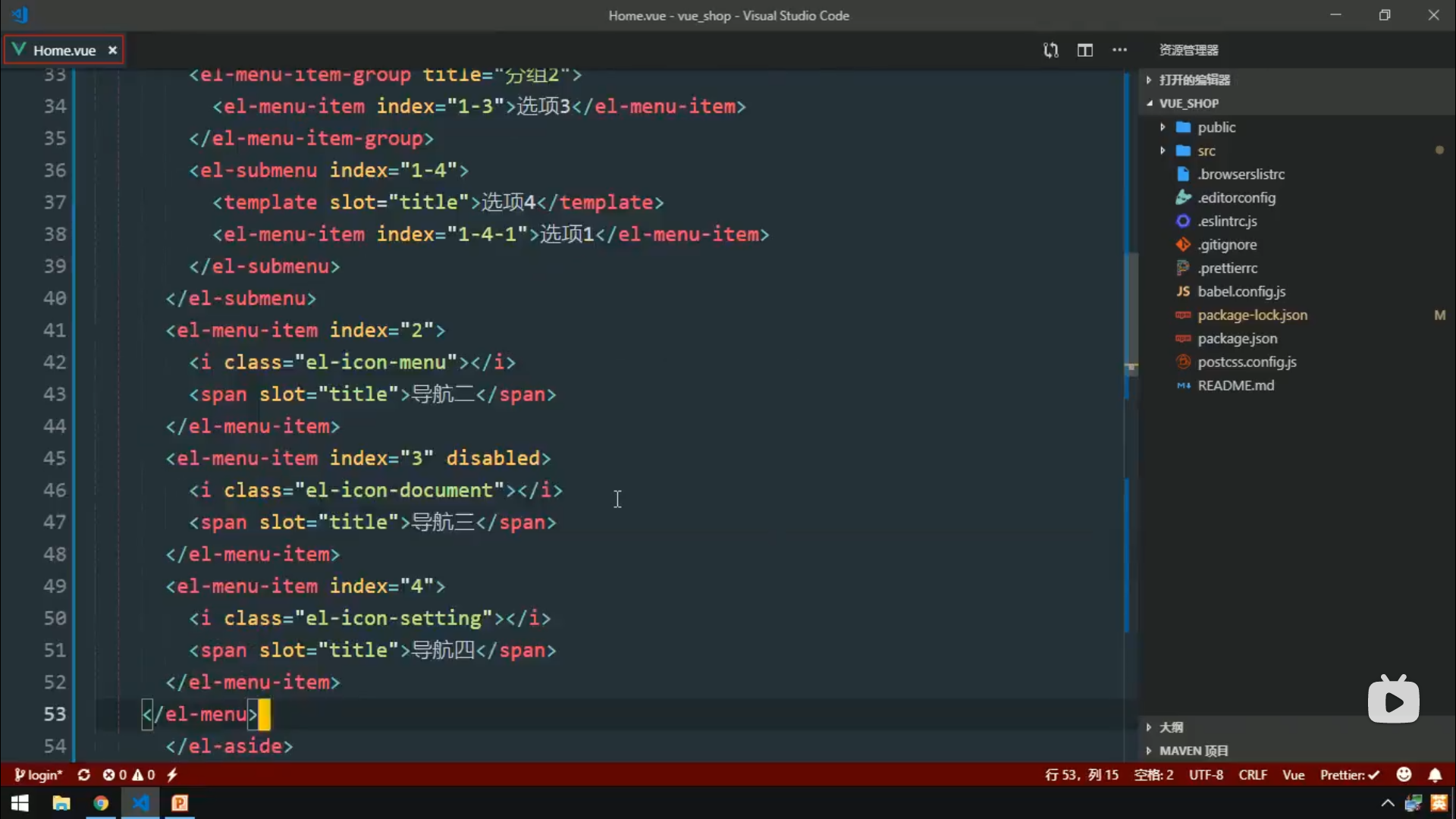Screen dimensions: 1456x819
Task: Click the play overlay button
Action: 1394,701
